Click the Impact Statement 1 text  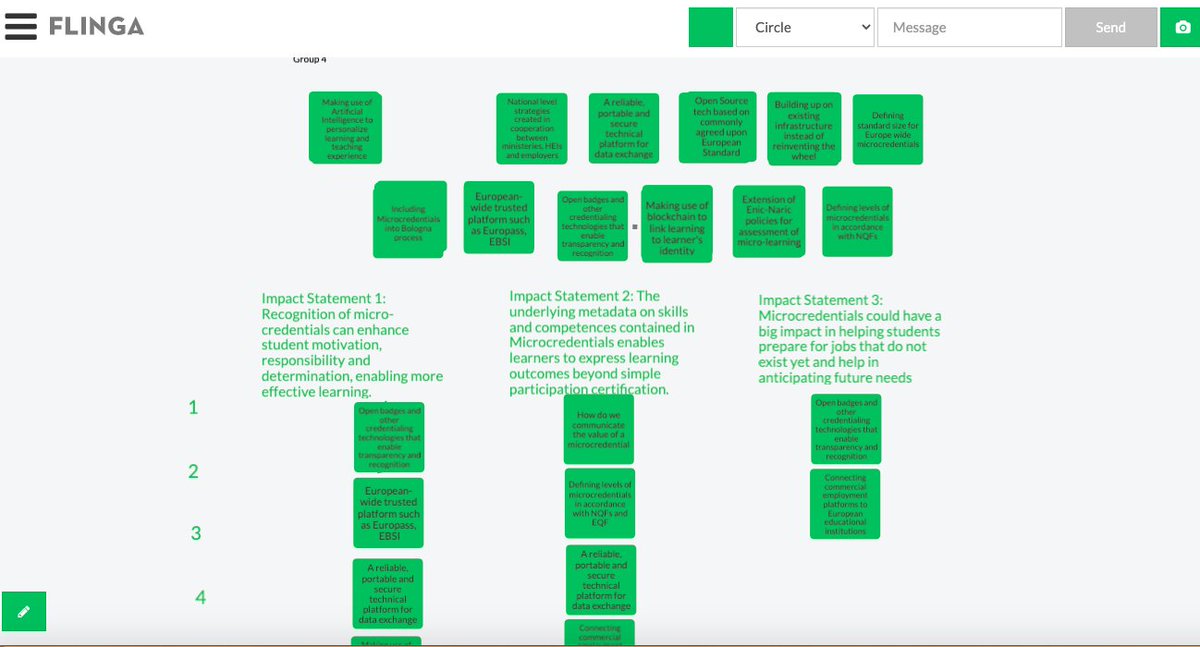pos(352,345)
